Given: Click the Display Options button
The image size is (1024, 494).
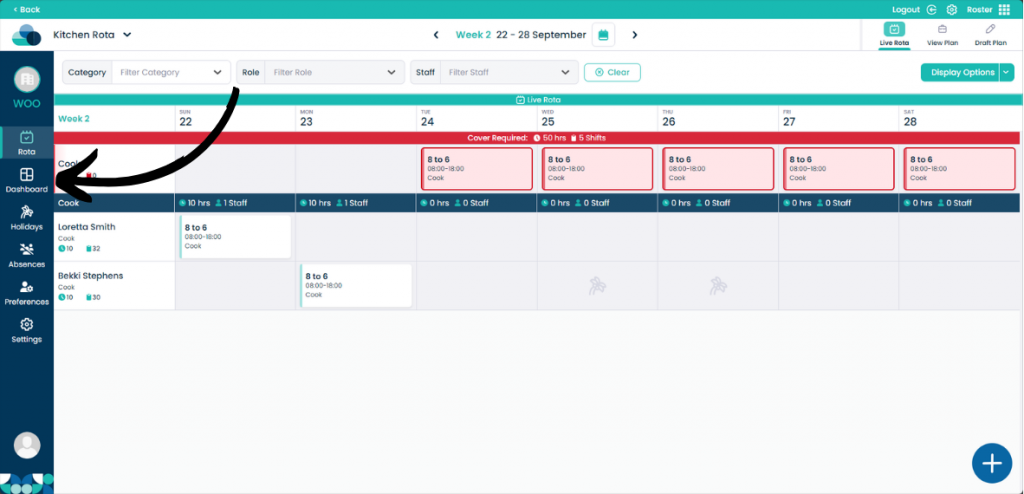Looking at the screenshot, I should pyautogui.click(x=960, y=73).
